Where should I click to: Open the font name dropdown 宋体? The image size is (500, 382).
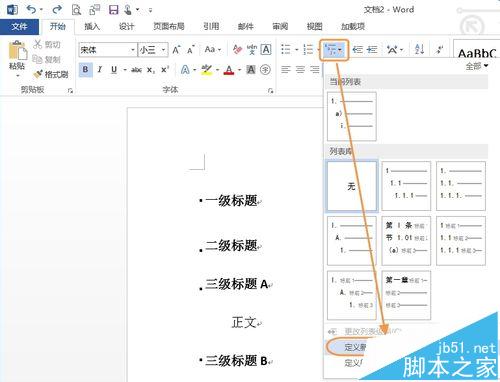(108, 50)
